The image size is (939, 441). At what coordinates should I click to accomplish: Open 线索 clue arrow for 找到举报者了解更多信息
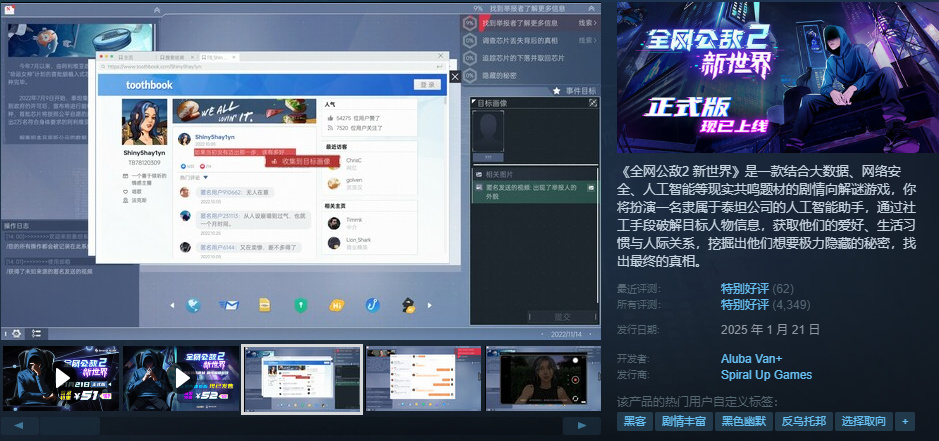tap(587, 23)
